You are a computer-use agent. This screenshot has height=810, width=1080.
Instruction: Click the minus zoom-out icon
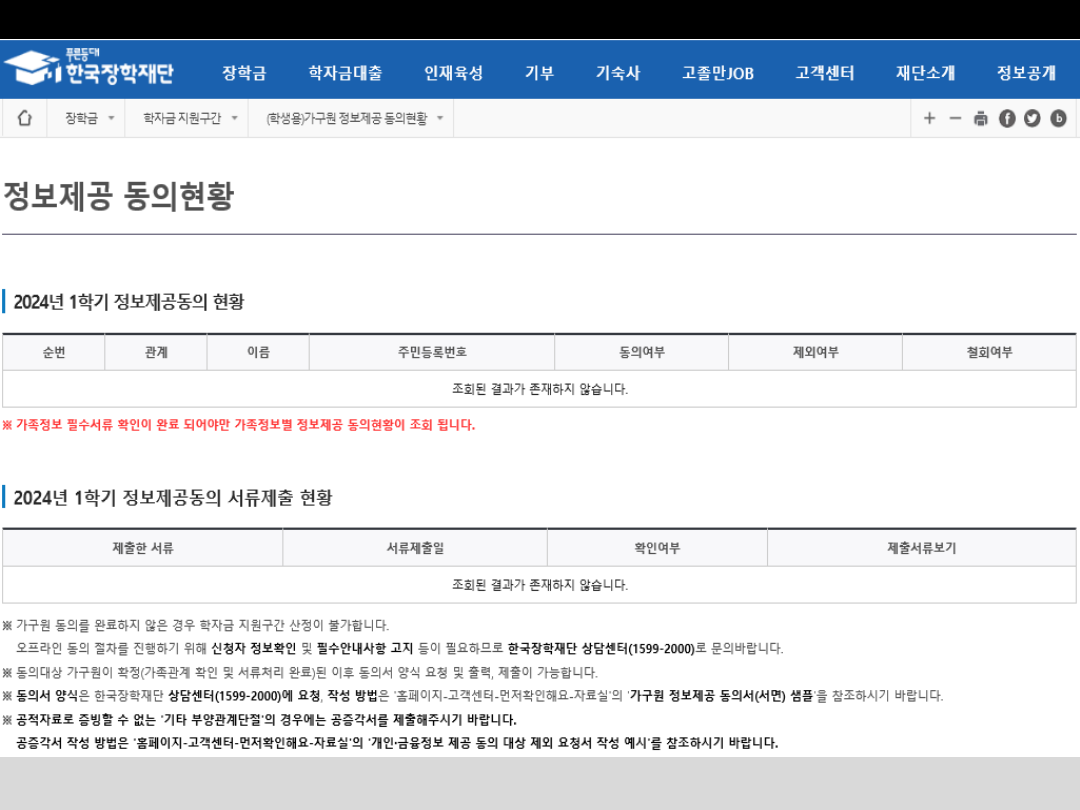pyautogui.click(x=955, y=118)
